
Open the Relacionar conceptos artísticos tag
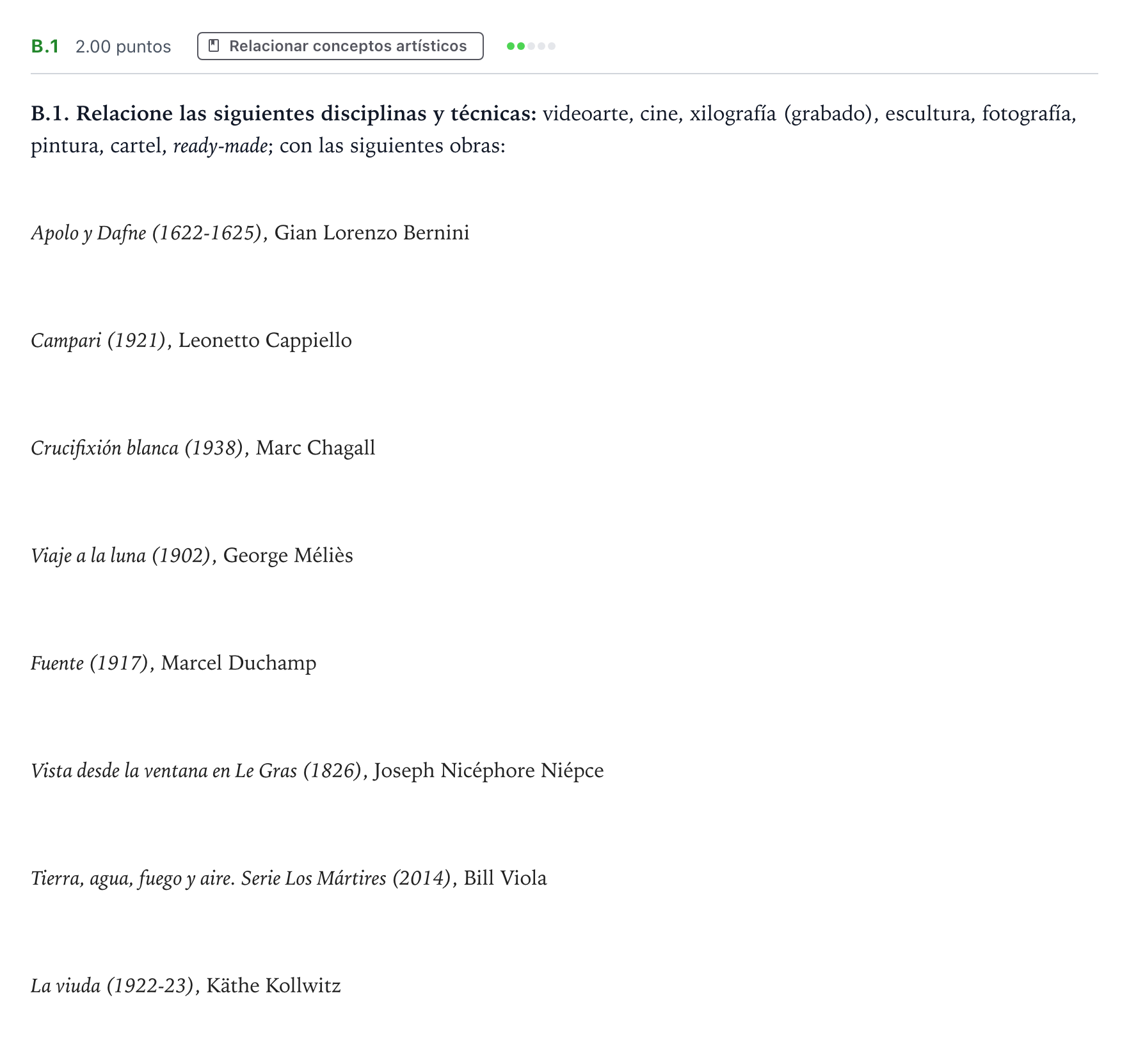340,46
